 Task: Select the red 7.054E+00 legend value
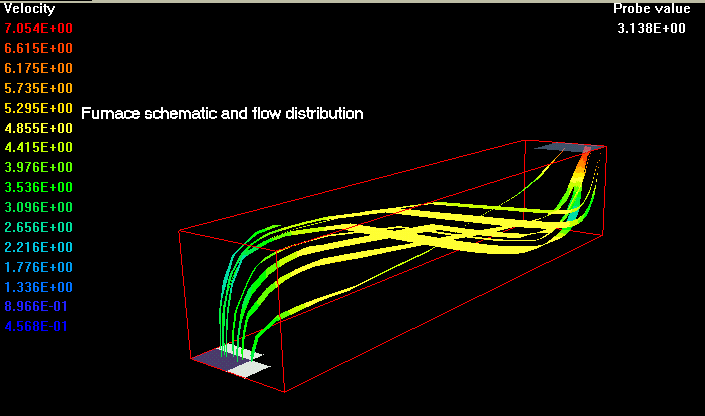click(x=38, y=29)
